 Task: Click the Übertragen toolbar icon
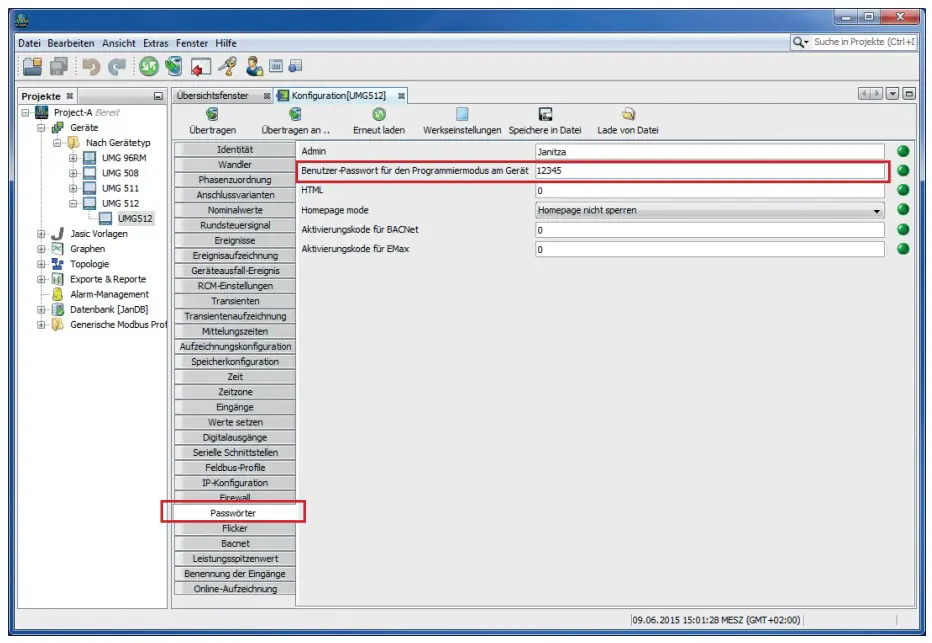212,115
